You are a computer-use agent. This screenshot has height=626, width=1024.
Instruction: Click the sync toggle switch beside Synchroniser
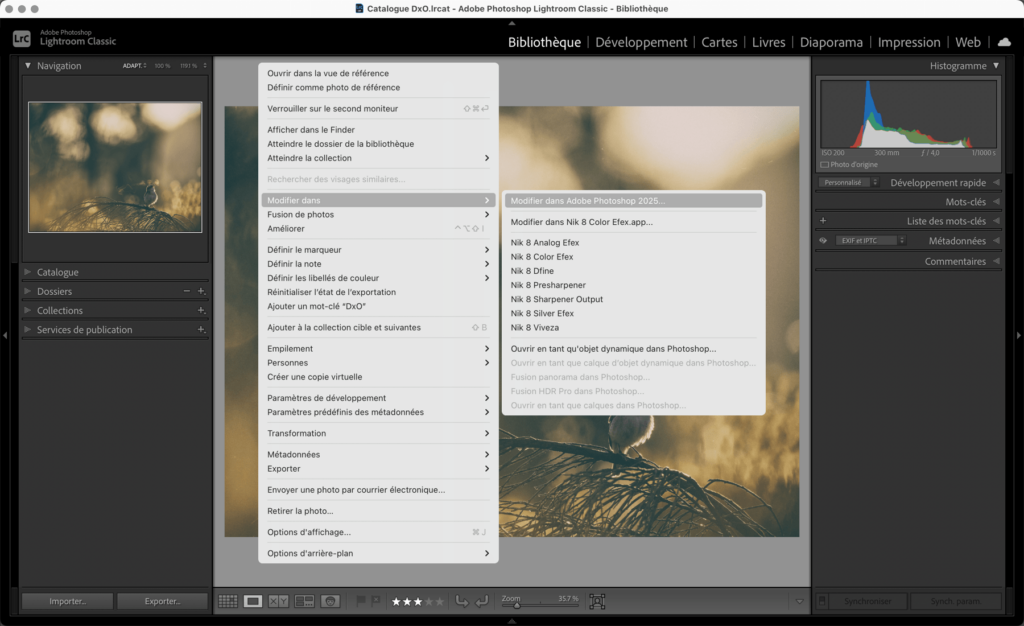(x=822, y=601)
